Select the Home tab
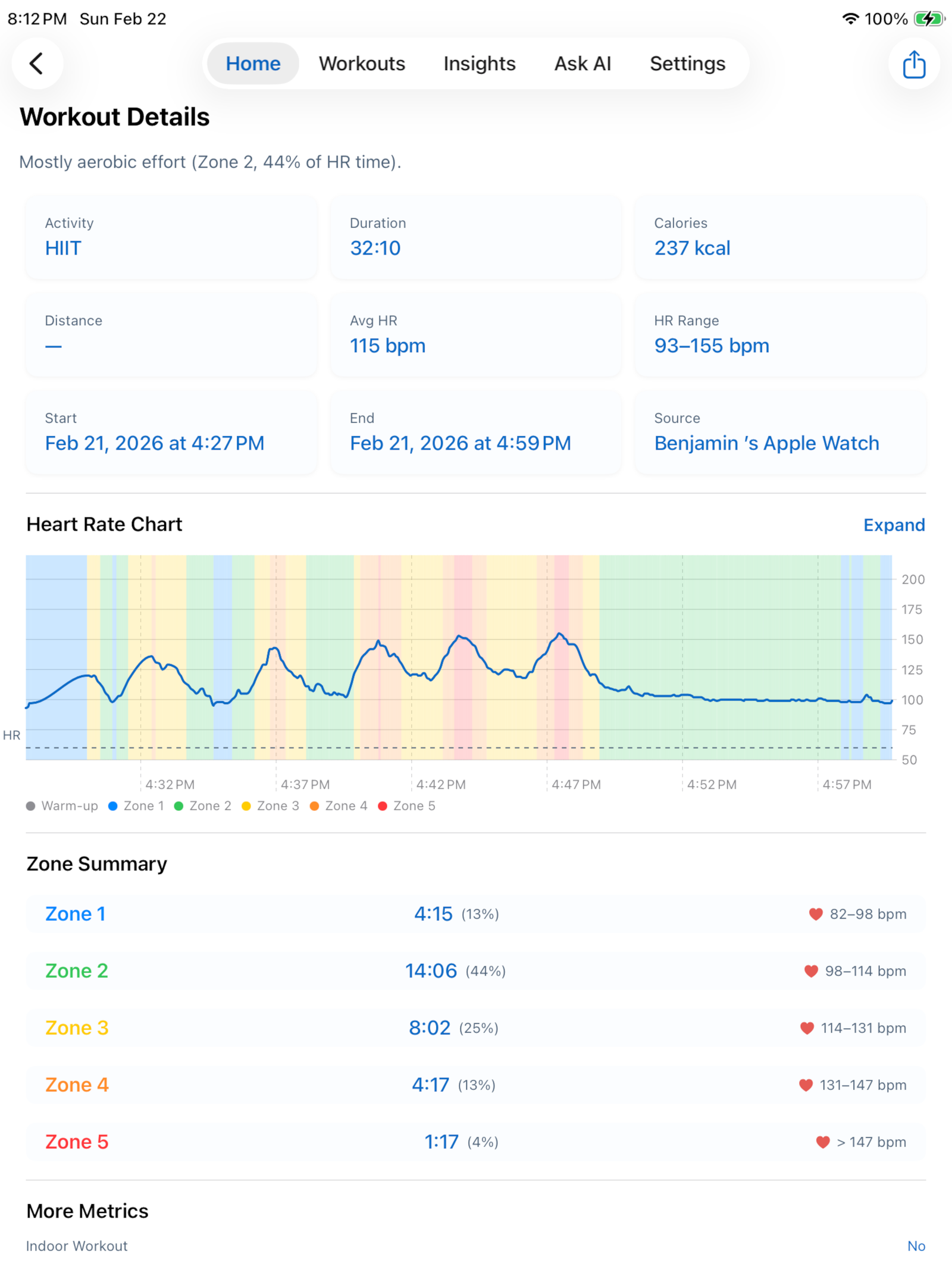Image resolution: width=952 pixels, height=1269 pixels. point(253,64)
